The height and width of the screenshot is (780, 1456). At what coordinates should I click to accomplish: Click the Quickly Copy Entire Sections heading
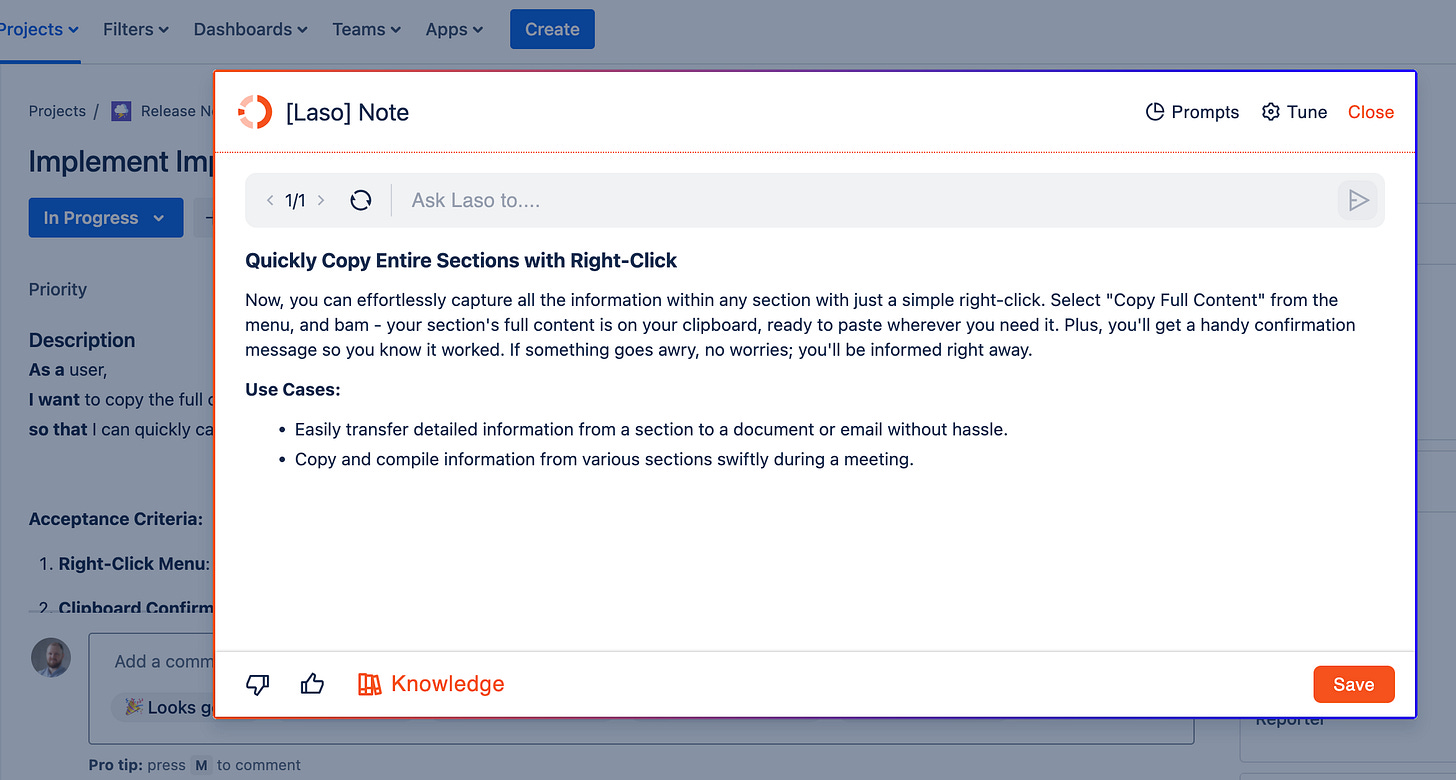pyautogui.click(x=461, y=261)
